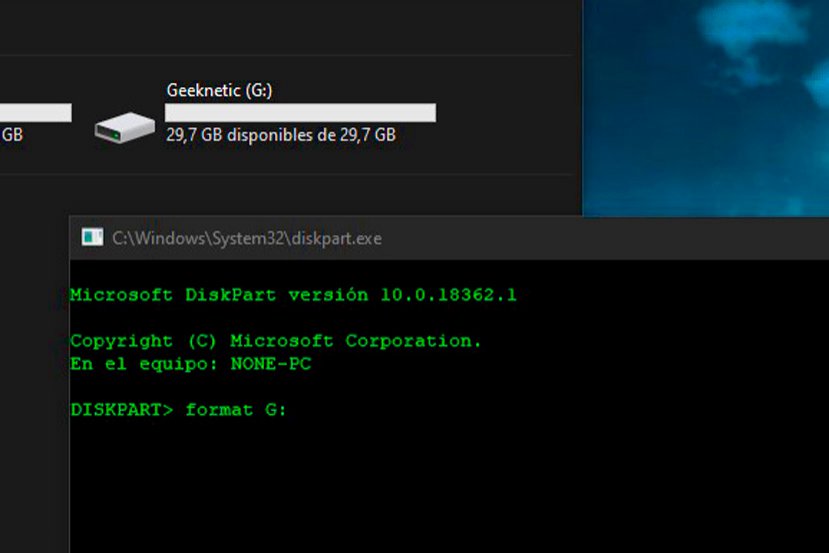Screen dimensions: 829x553
Task: Click the Geeknetic (G:) drive label
Action: (219, 90)
